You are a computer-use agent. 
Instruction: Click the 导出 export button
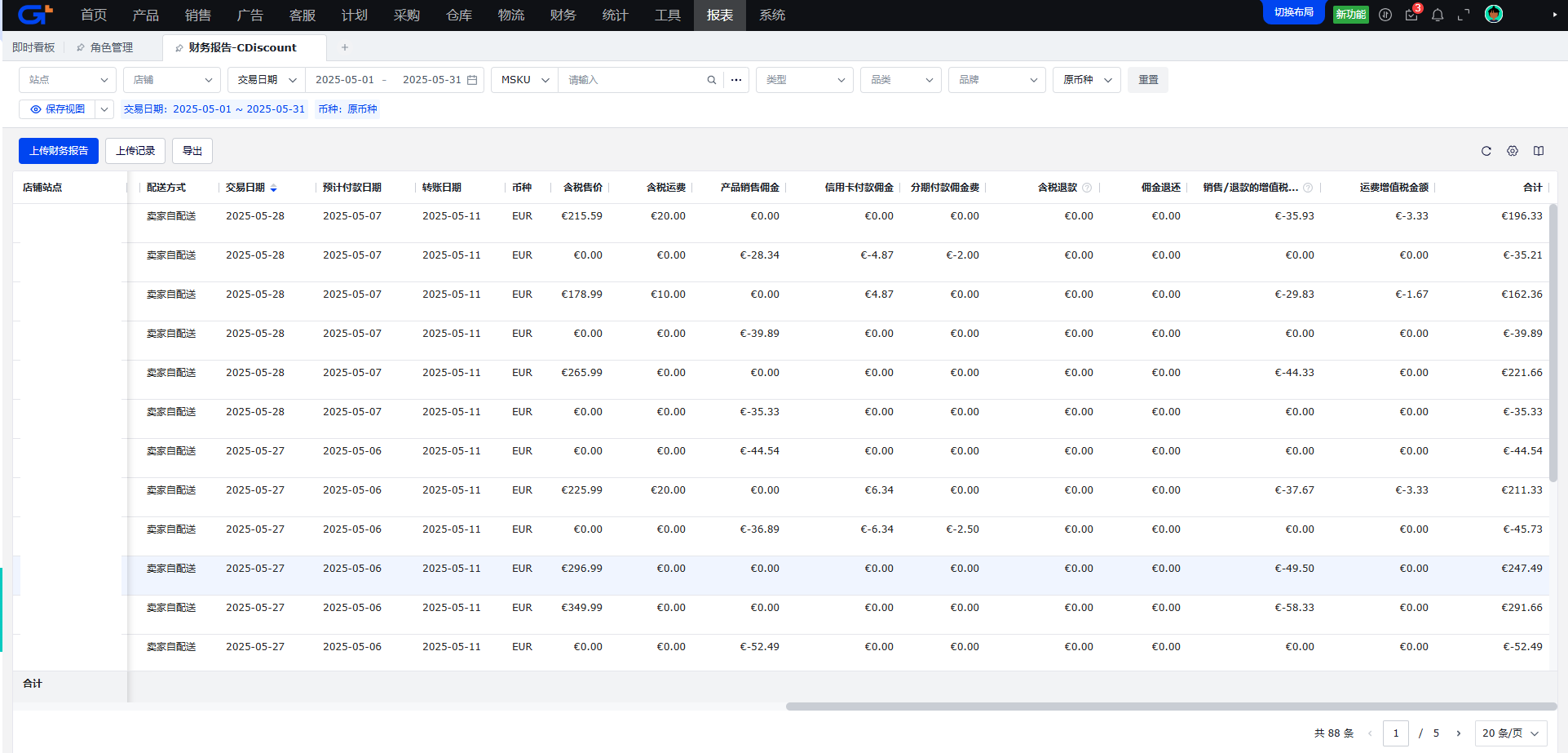coord(192,151)
